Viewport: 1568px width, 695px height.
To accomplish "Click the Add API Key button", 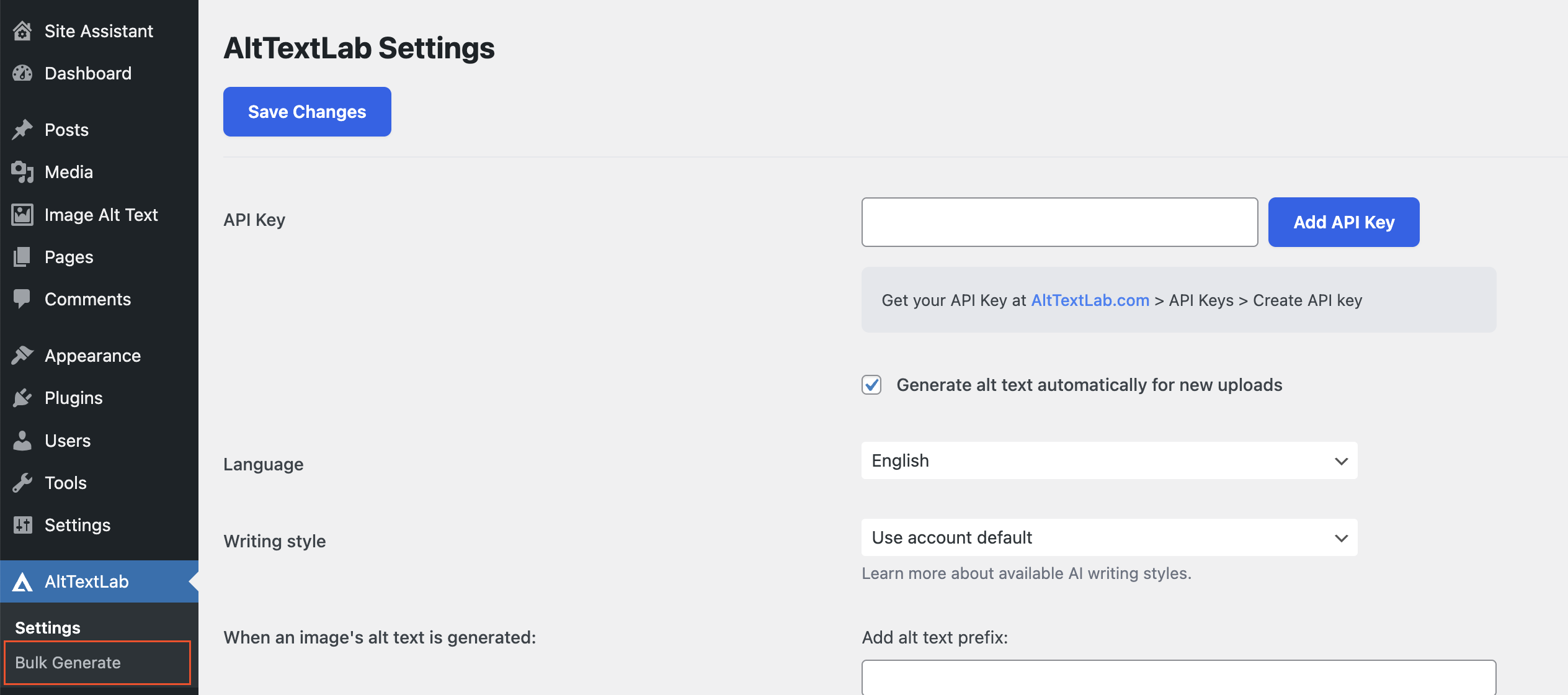I will pos(1343,222).
